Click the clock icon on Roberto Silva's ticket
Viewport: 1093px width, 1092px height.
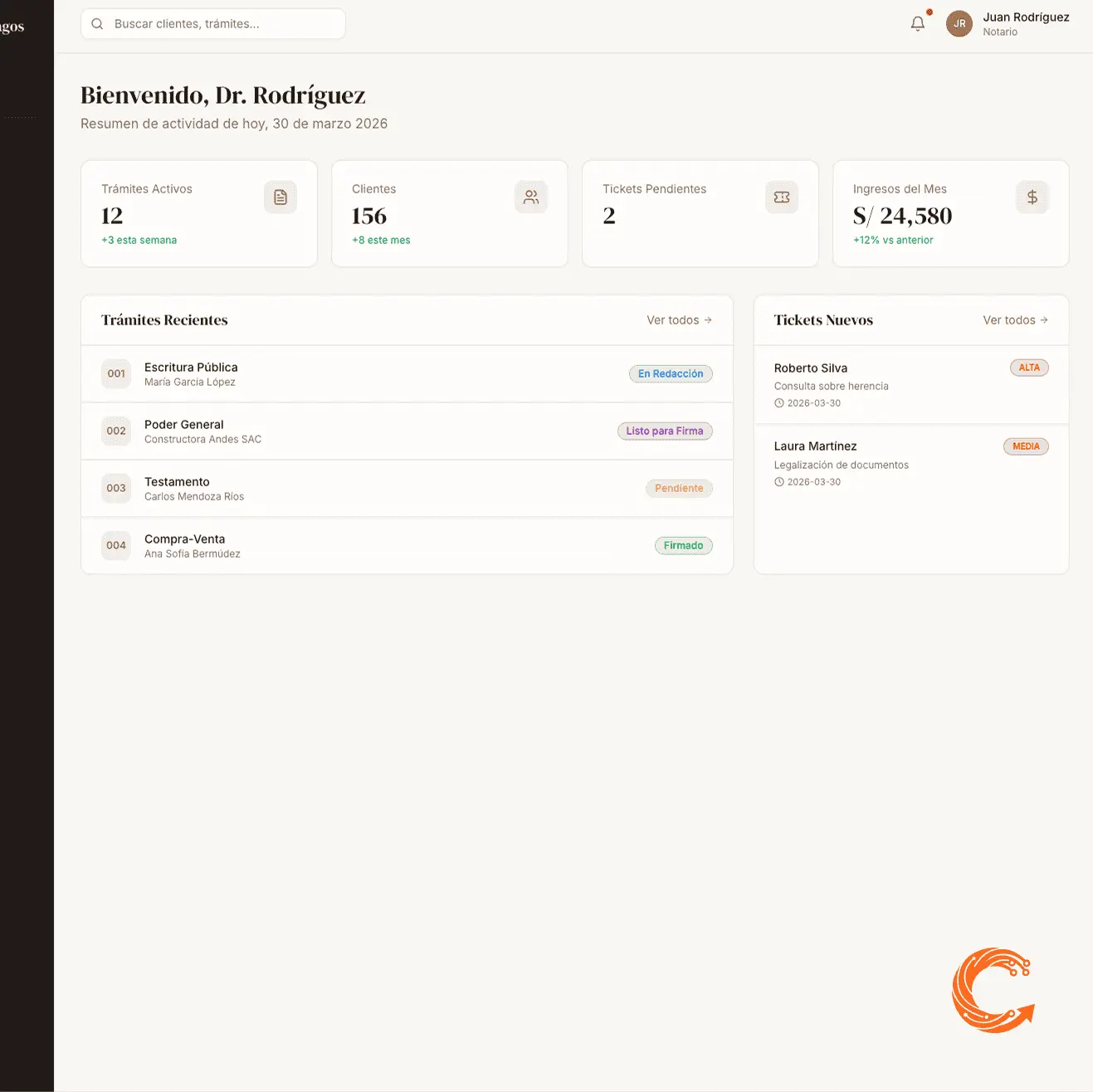click(778, 402)
